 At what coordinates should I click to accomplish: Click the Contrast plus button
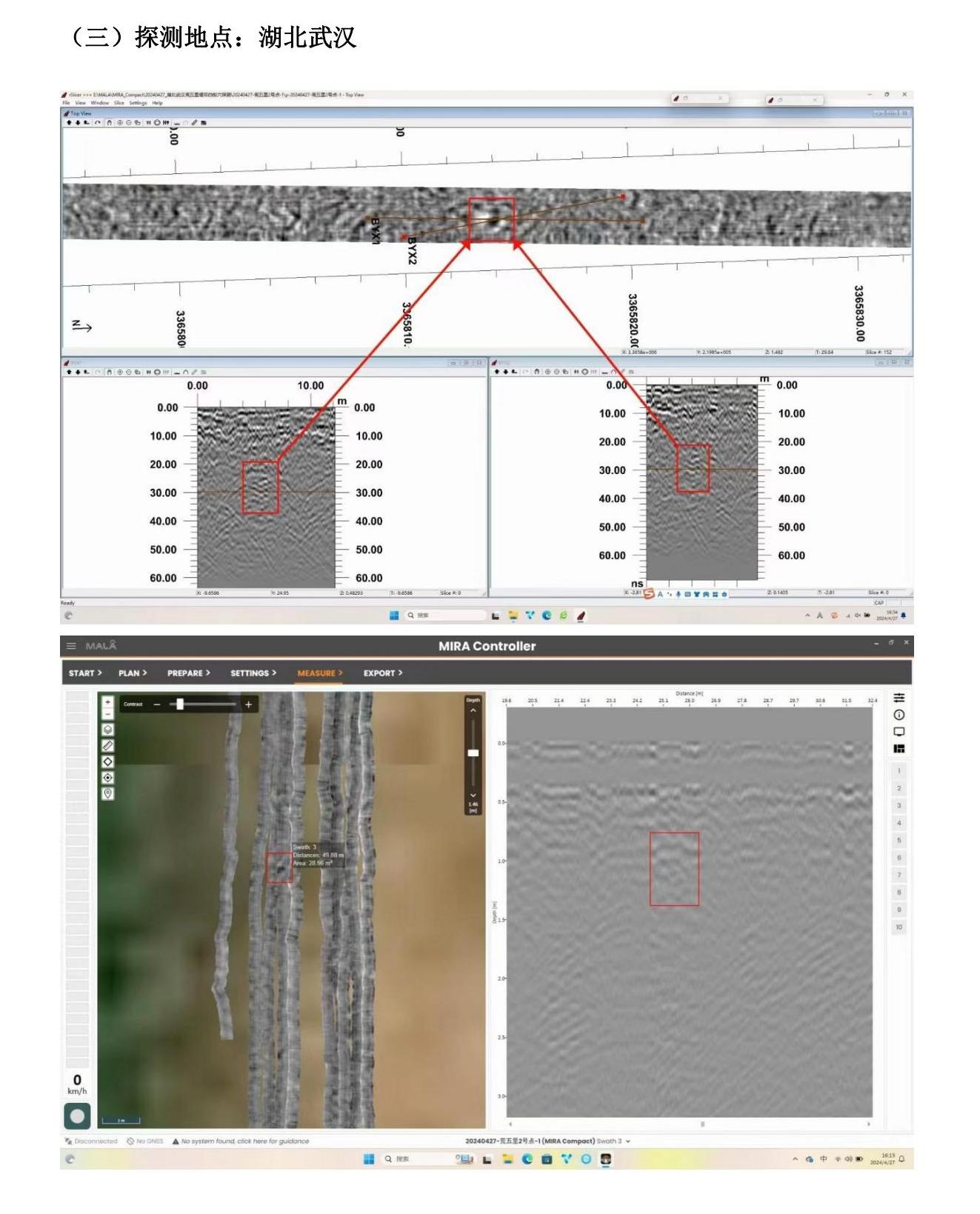[248, 704]
